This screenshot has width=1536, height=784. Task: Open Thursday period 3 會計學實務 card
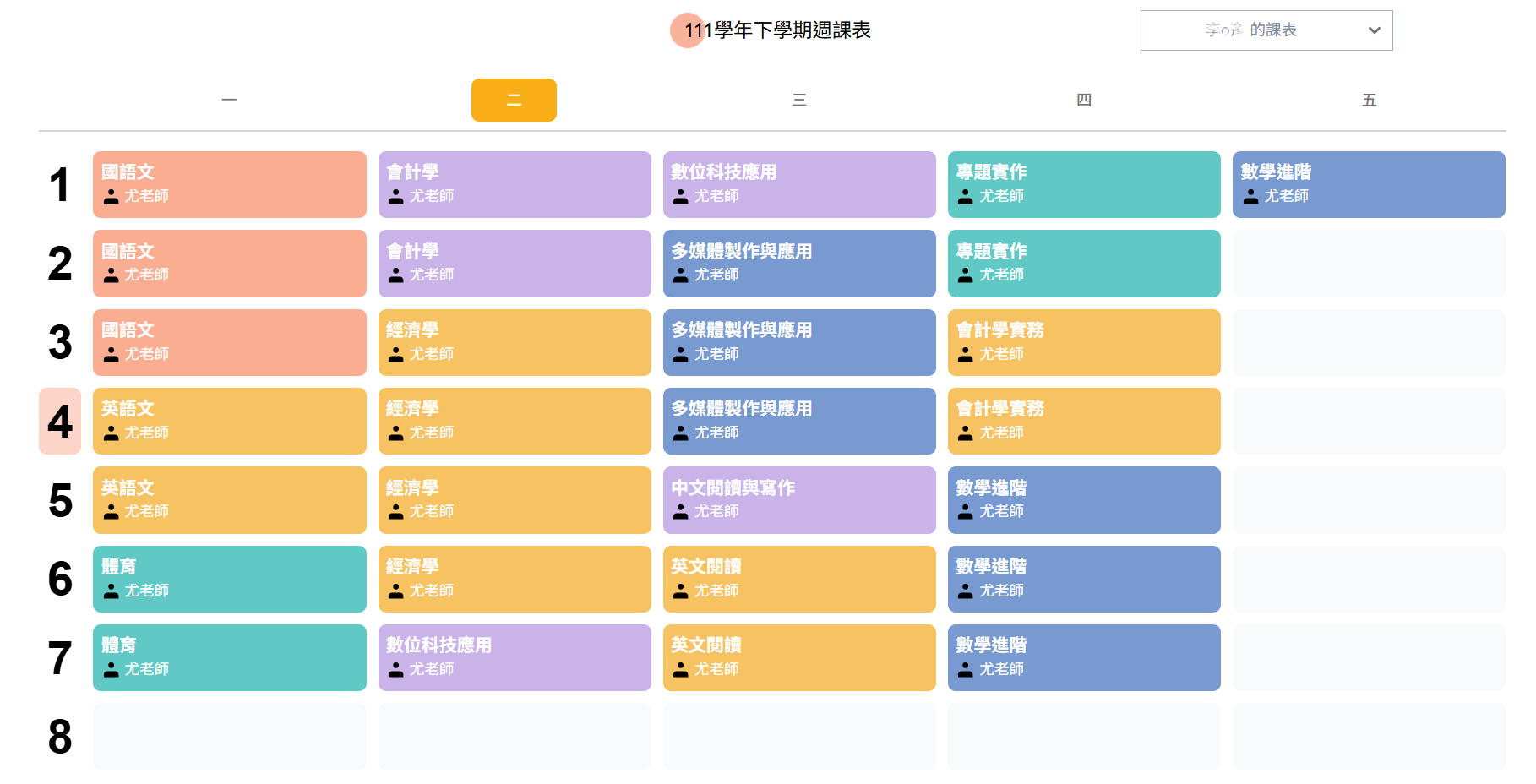pos(1084,342)
